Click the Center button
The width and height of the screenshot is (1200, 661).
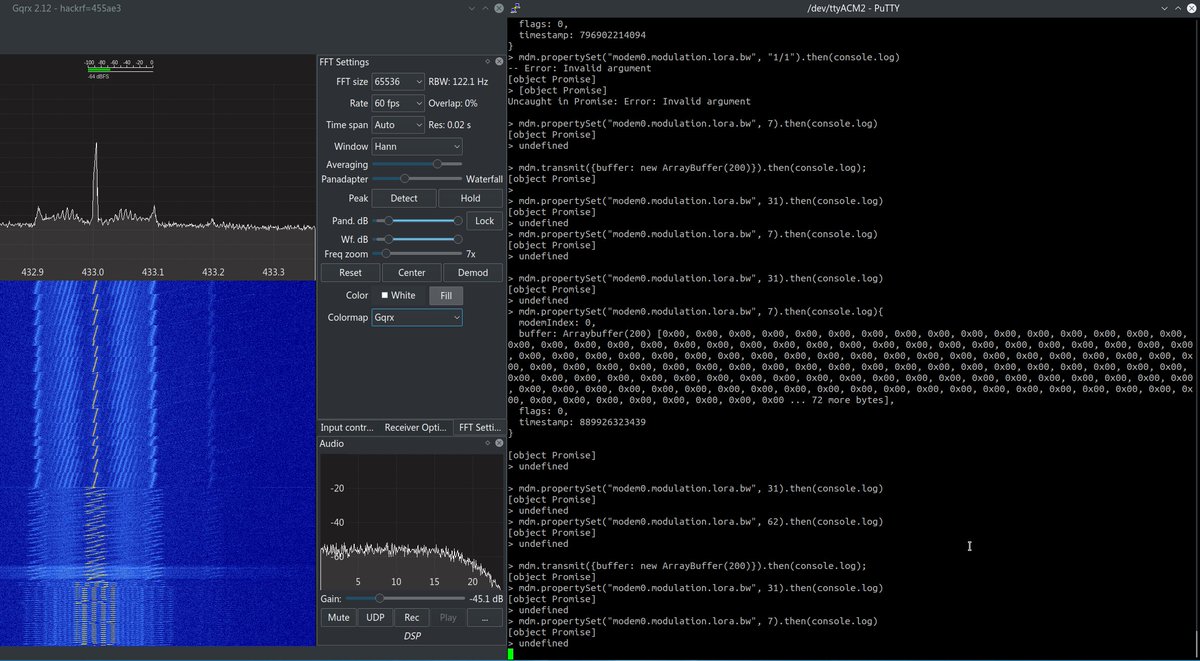click(411, 272)
